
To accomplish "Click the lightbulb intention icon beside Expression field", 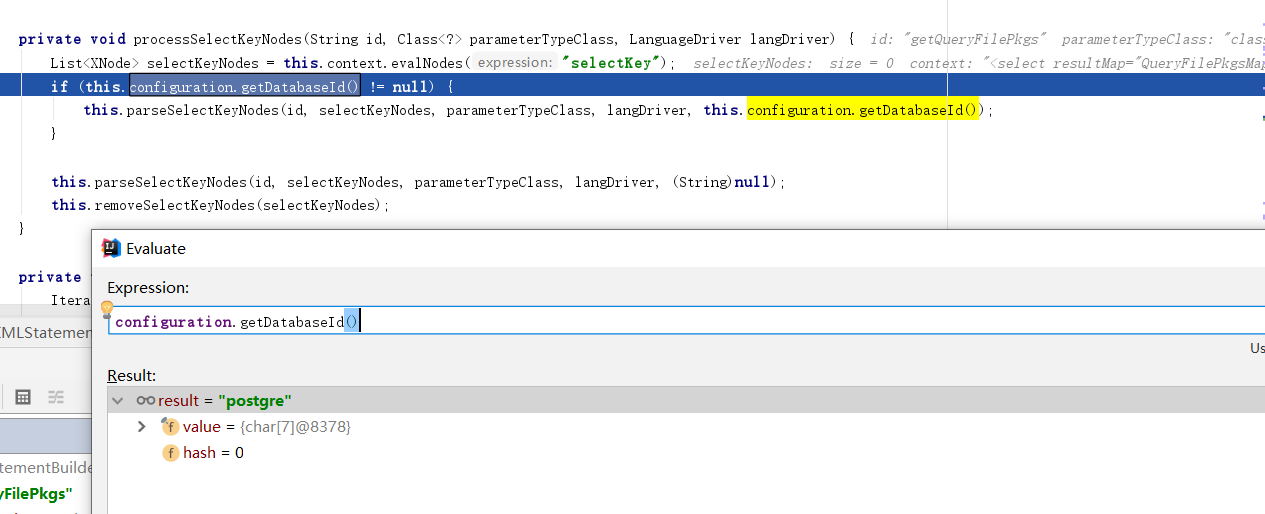I will pos(107,309).
